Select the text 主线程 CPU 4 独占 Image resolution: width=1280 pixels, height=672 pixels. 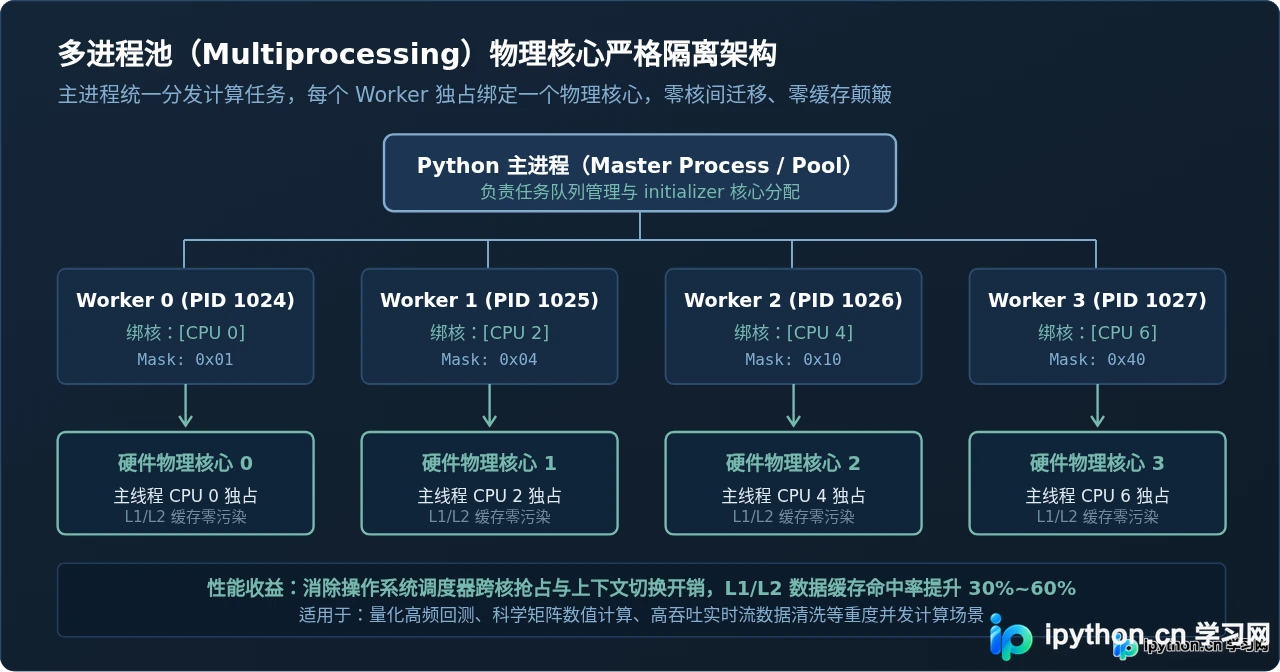(793, 496)
